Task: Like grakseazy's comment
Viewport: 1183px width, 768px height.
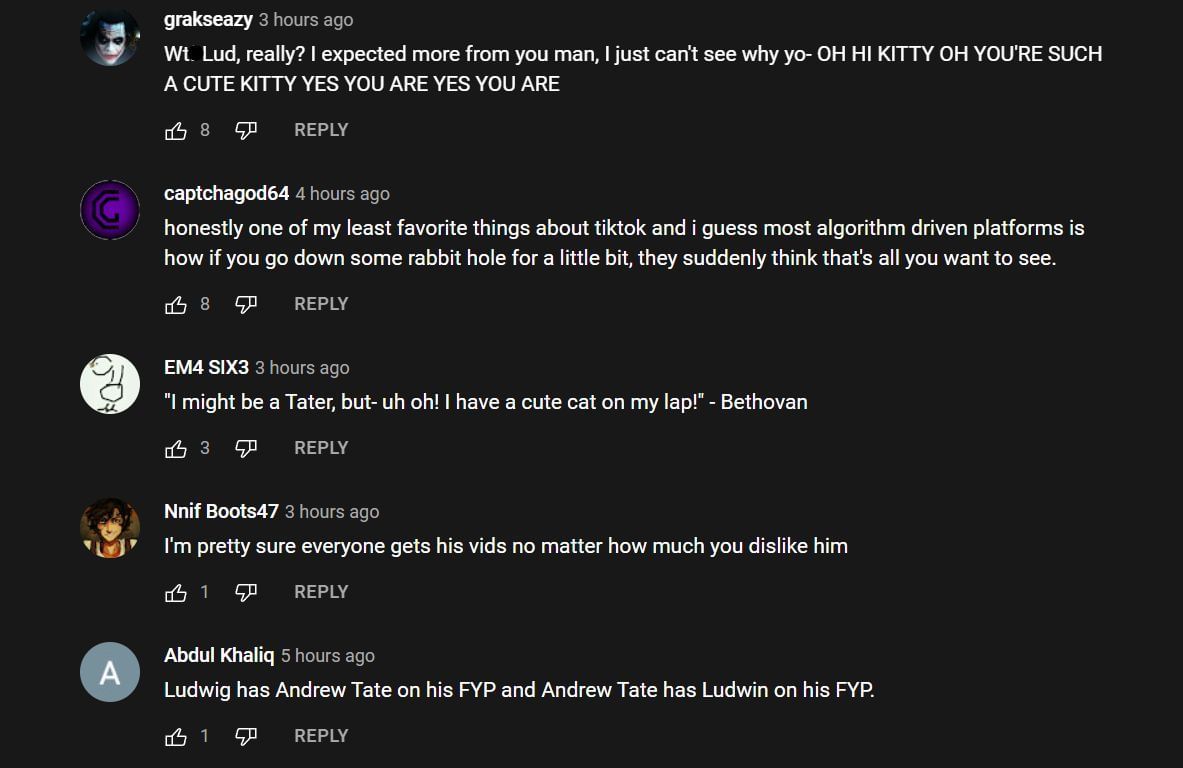Action: coord(176,130)
